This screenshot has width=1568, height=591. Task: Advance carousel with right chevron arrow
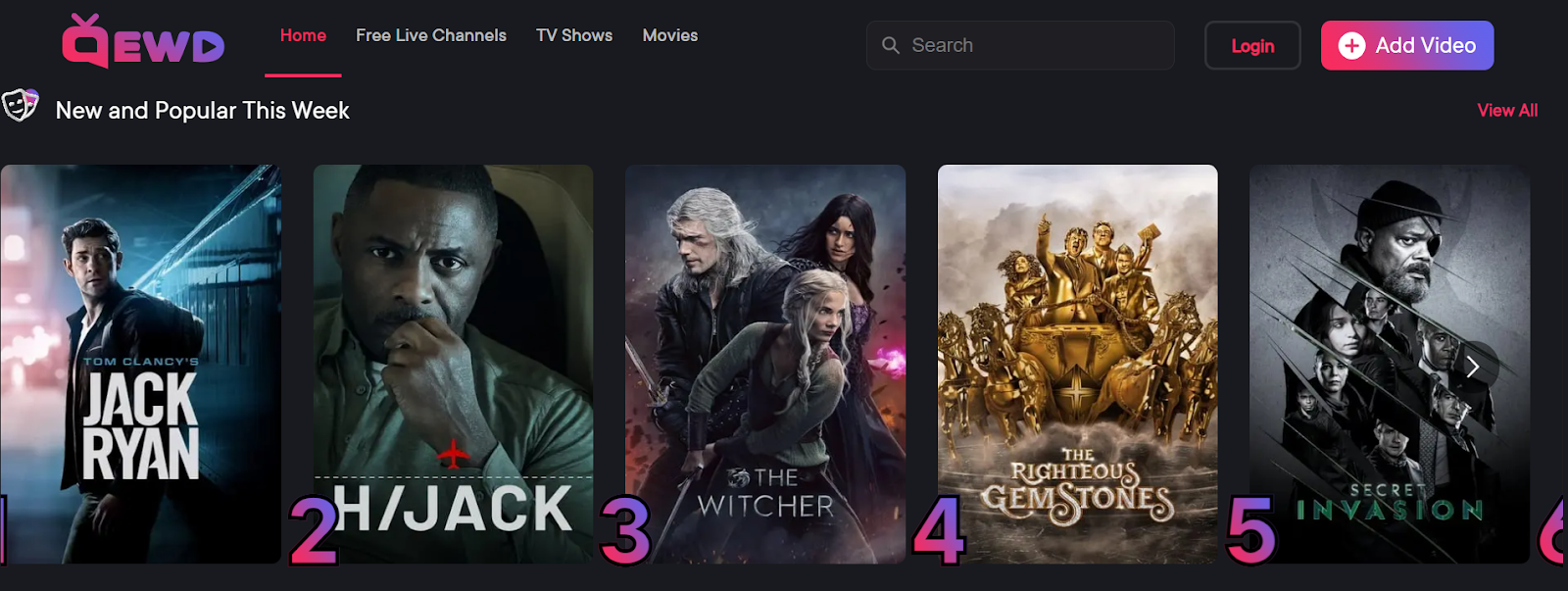pyautogui.click(x=1472, y=367)
